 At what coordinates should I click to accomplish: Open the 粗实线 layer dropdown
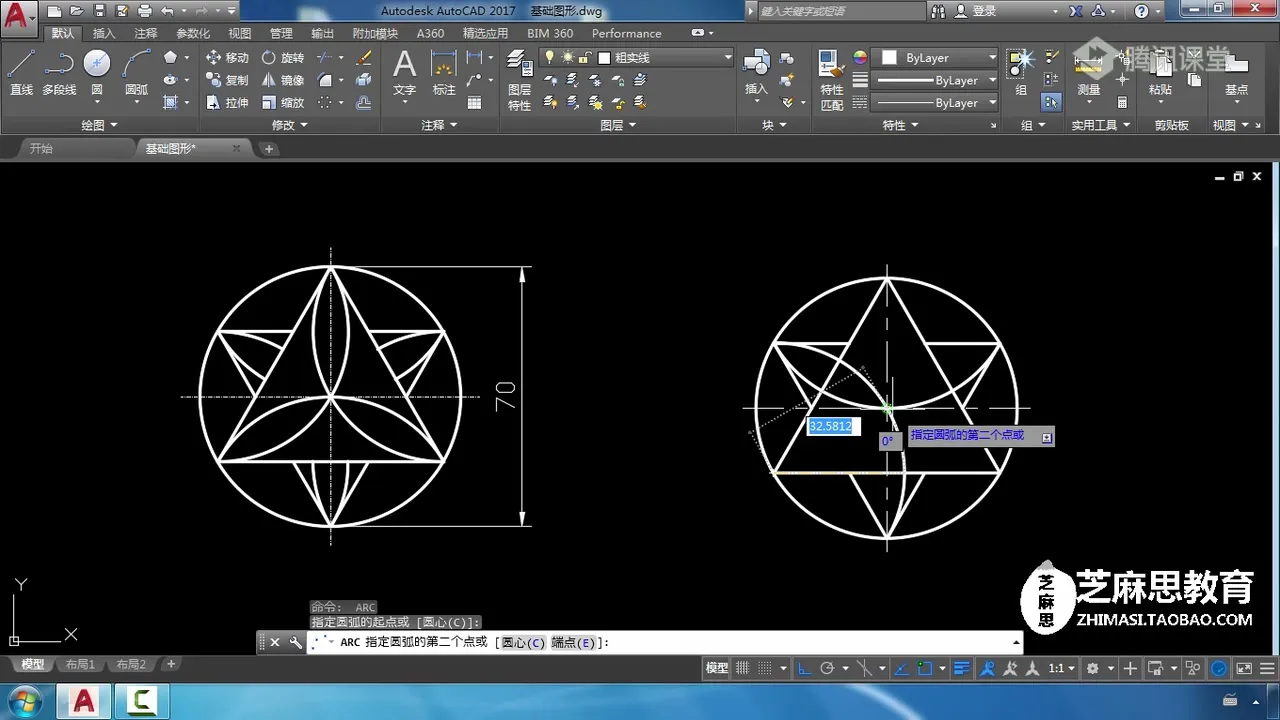coord(728,58)
